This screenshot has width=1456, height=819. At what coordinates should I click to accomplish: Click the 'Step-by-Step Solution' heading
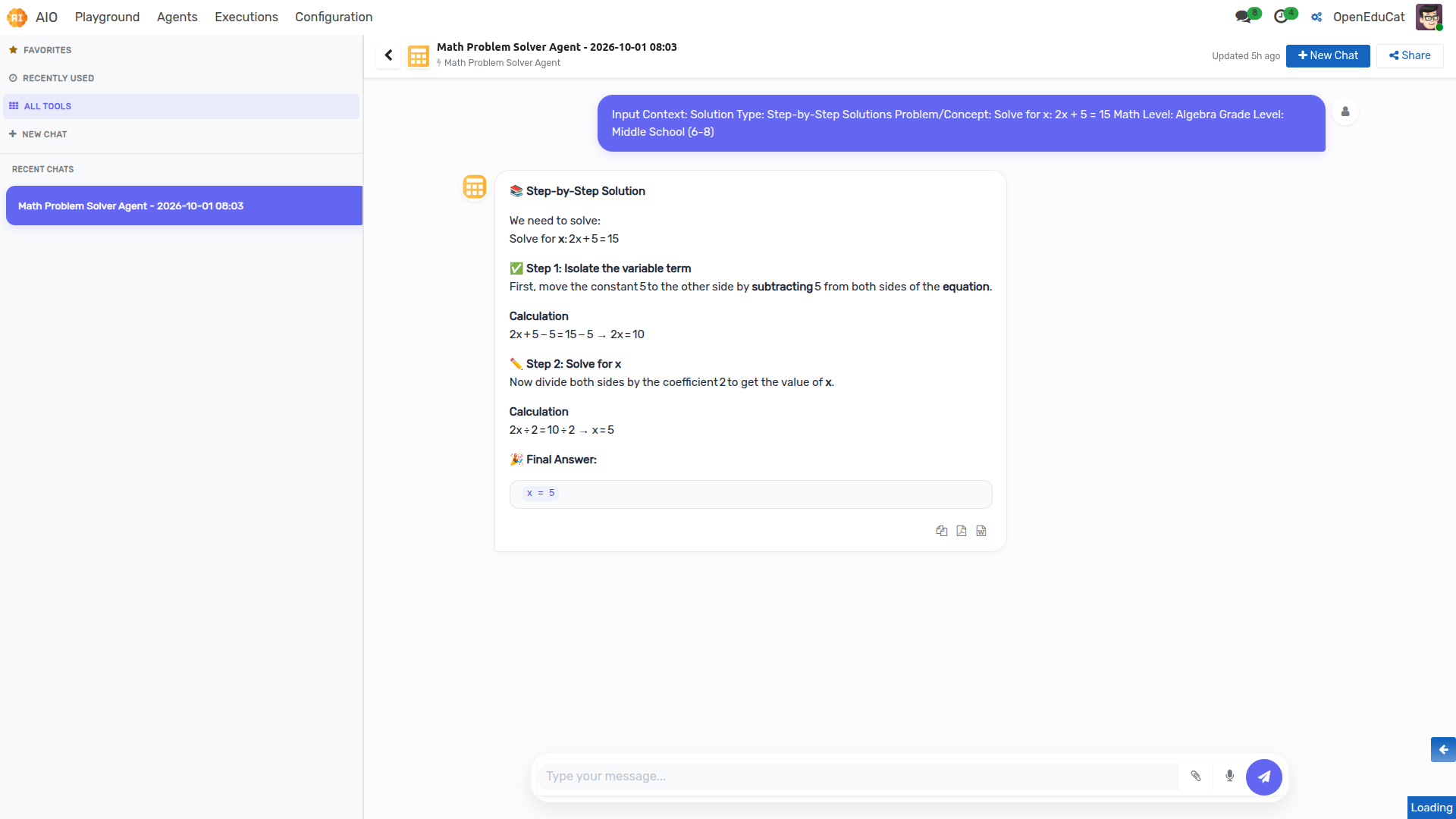coord(585,191)
